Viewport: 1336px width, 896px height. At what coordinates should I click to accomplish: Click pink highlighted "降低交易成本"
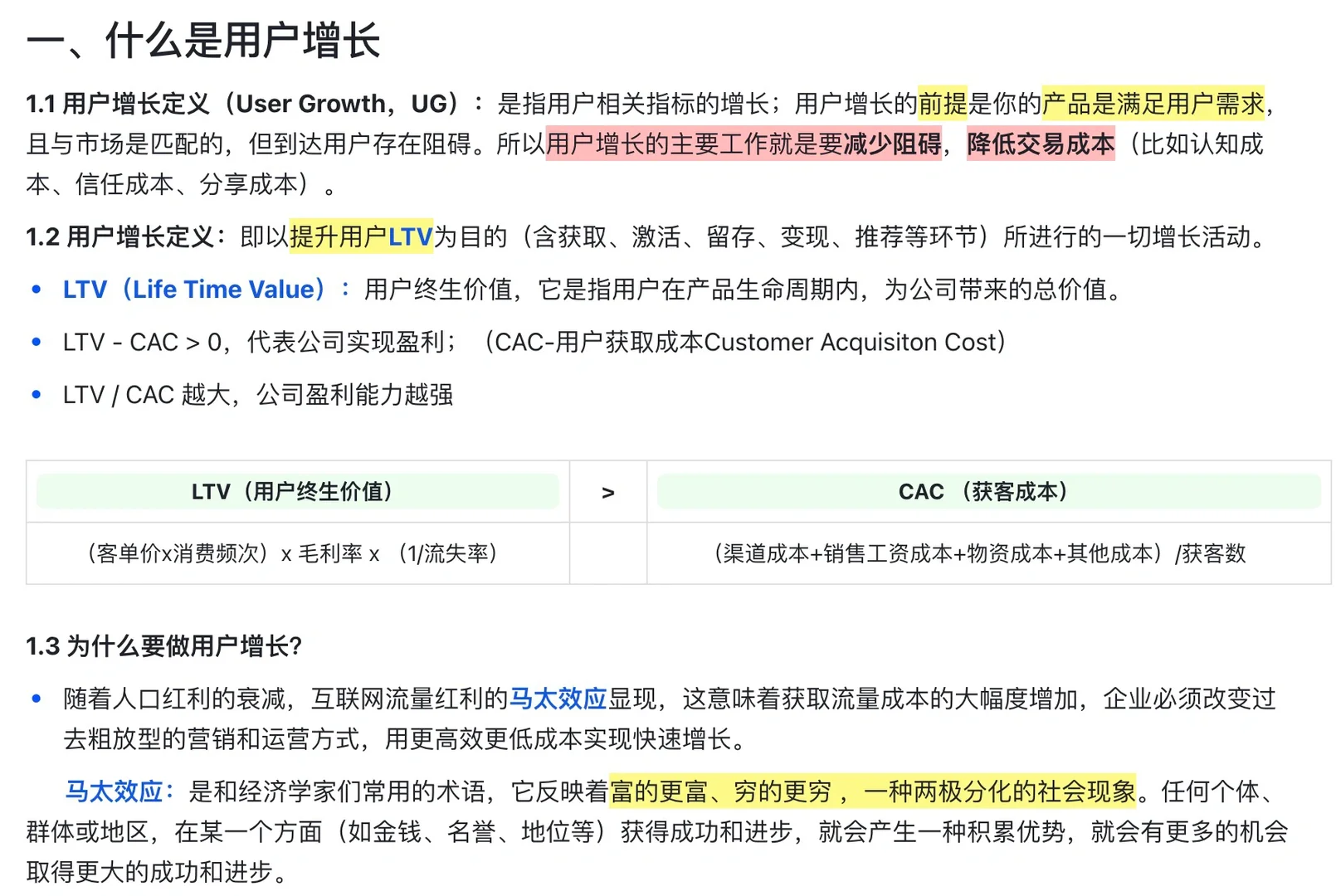pos(1041,144)
